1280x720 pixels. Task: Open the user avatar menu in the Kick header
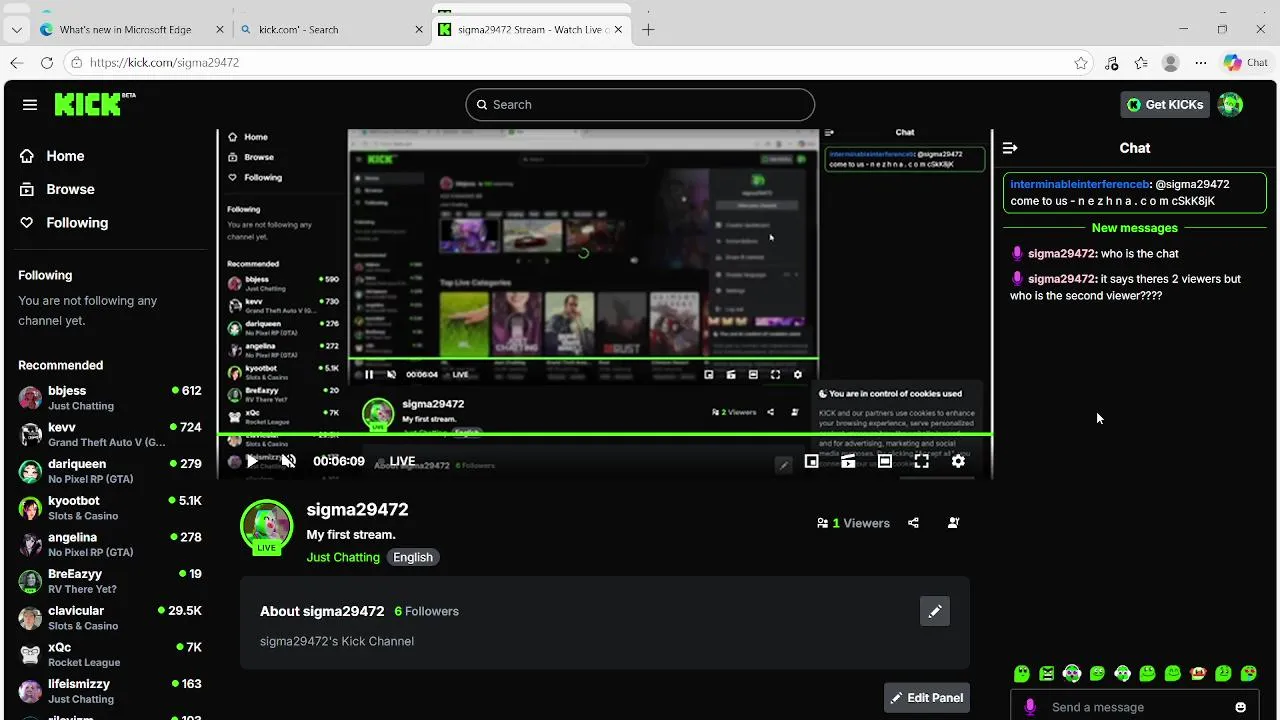click(x=1231, y=105)
